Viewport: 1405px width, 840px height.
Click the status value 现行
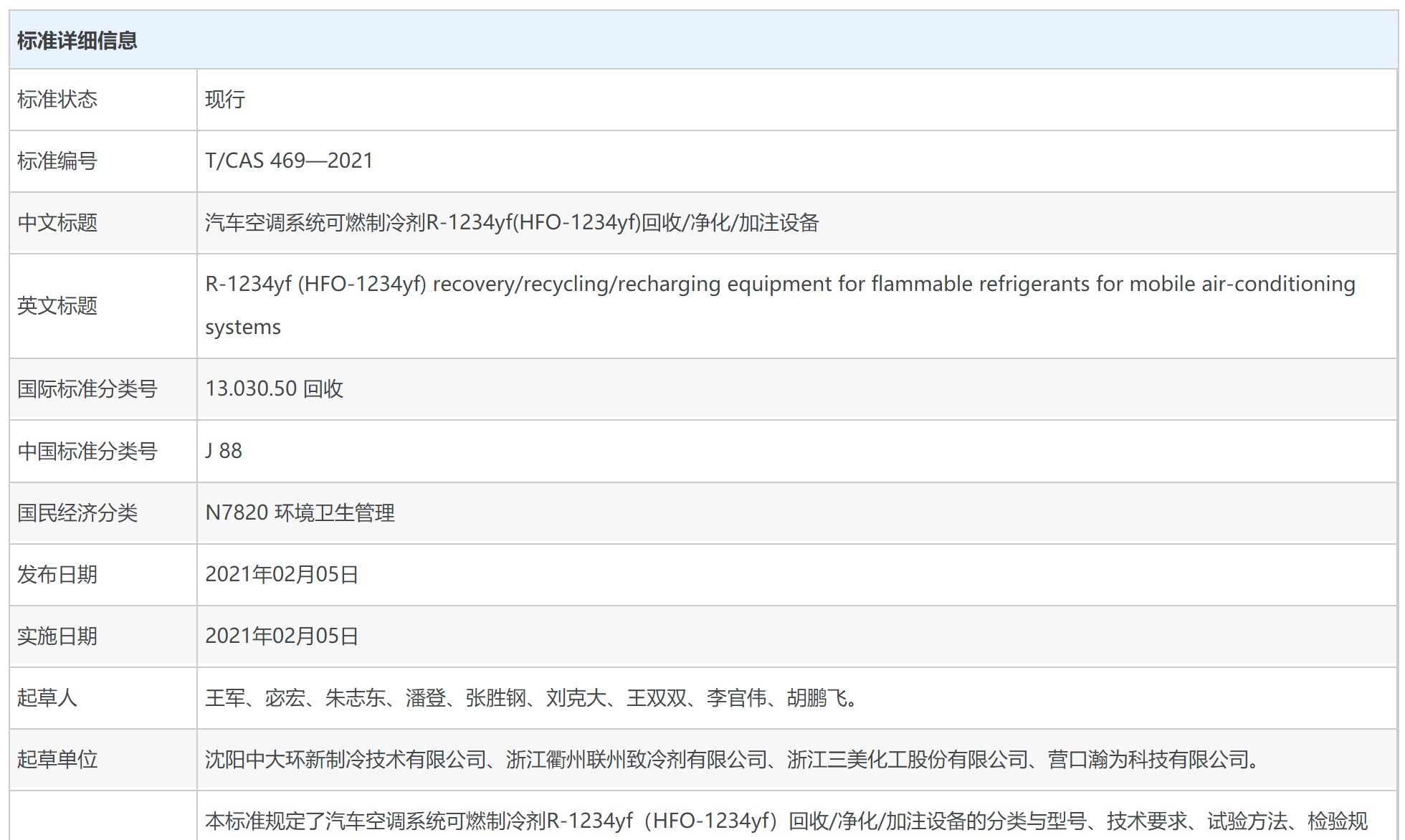tap(225, 100)
